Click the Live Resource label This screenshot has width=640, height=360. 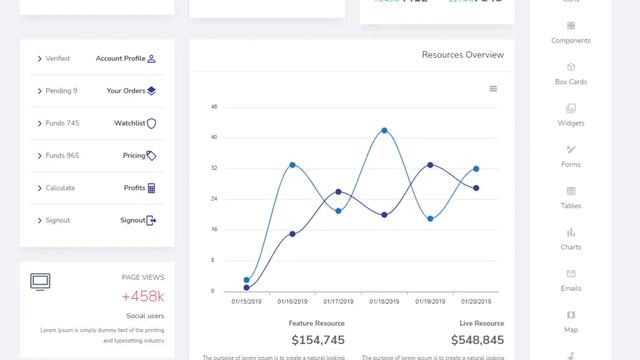click(x=482, y=323)
